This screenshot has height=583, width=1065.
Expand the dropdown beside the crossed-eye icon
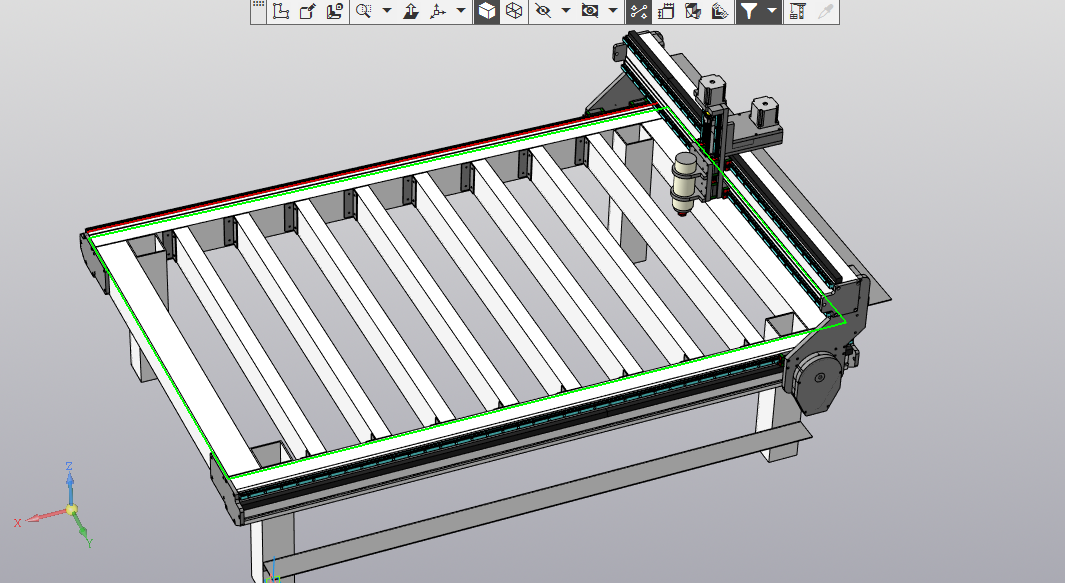(565, 11)
